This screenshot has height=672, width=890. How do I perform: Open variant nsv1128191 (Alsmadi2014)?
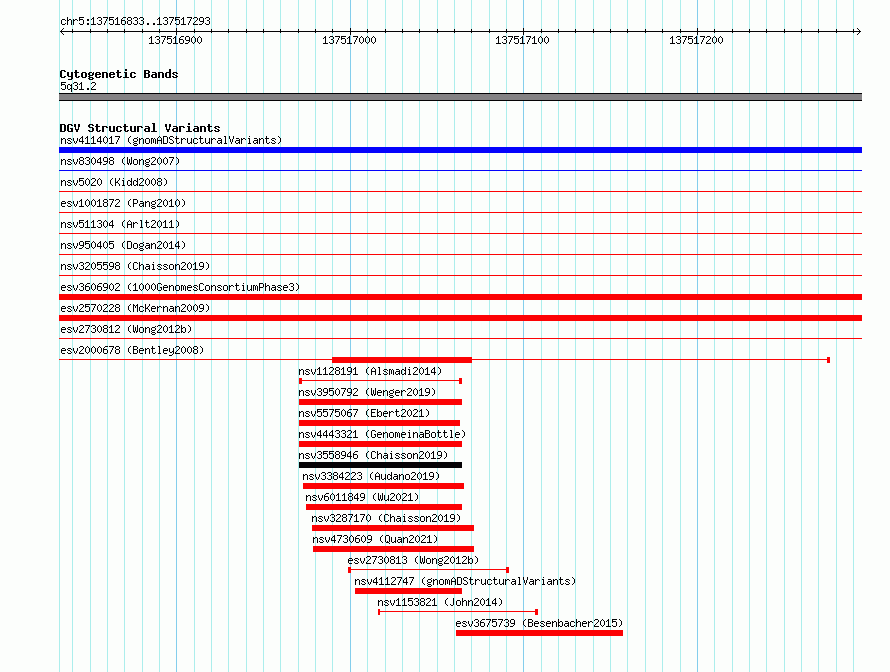(x=370, y=371)
